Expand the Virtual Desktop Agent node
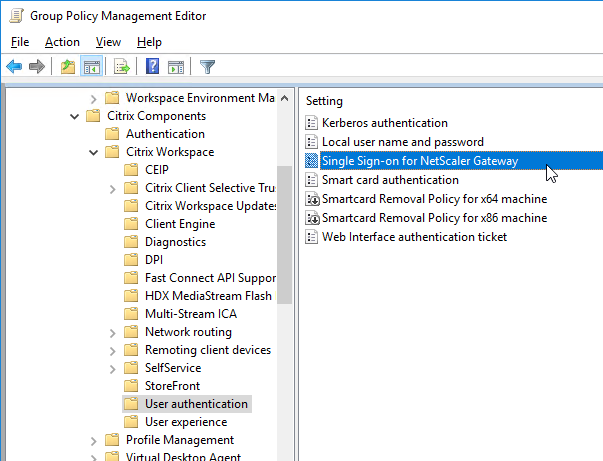This screenshot has width=603, height=461. click(x=93, y=458)
